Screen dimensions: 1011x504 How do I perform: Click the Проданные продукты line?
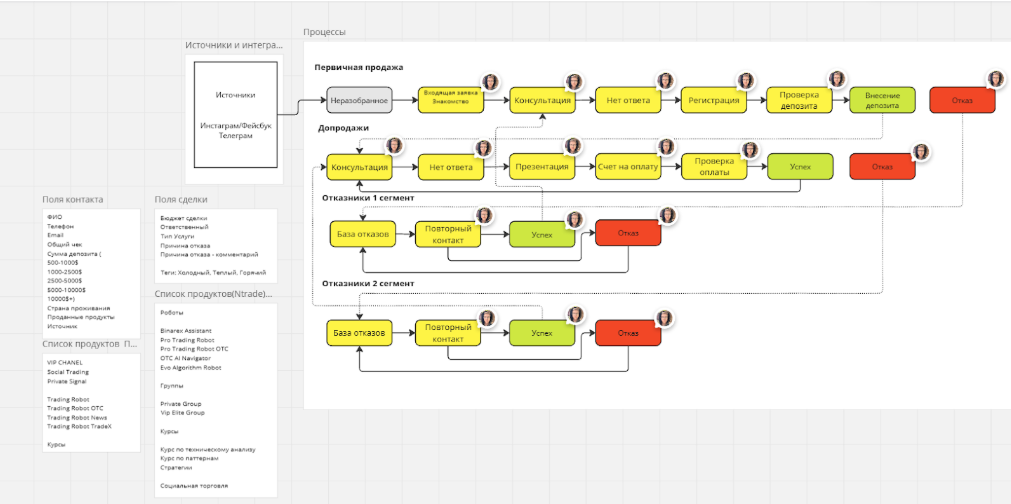(81, 317)
